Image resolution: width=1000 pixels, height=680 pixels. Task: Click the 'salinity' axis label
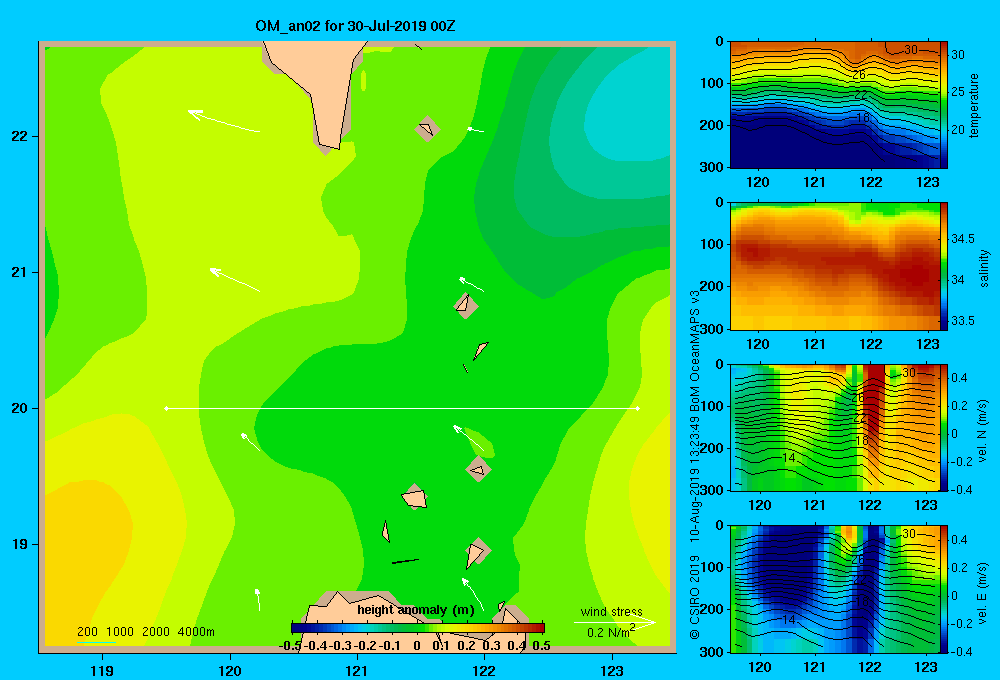(x=984, y=269)
